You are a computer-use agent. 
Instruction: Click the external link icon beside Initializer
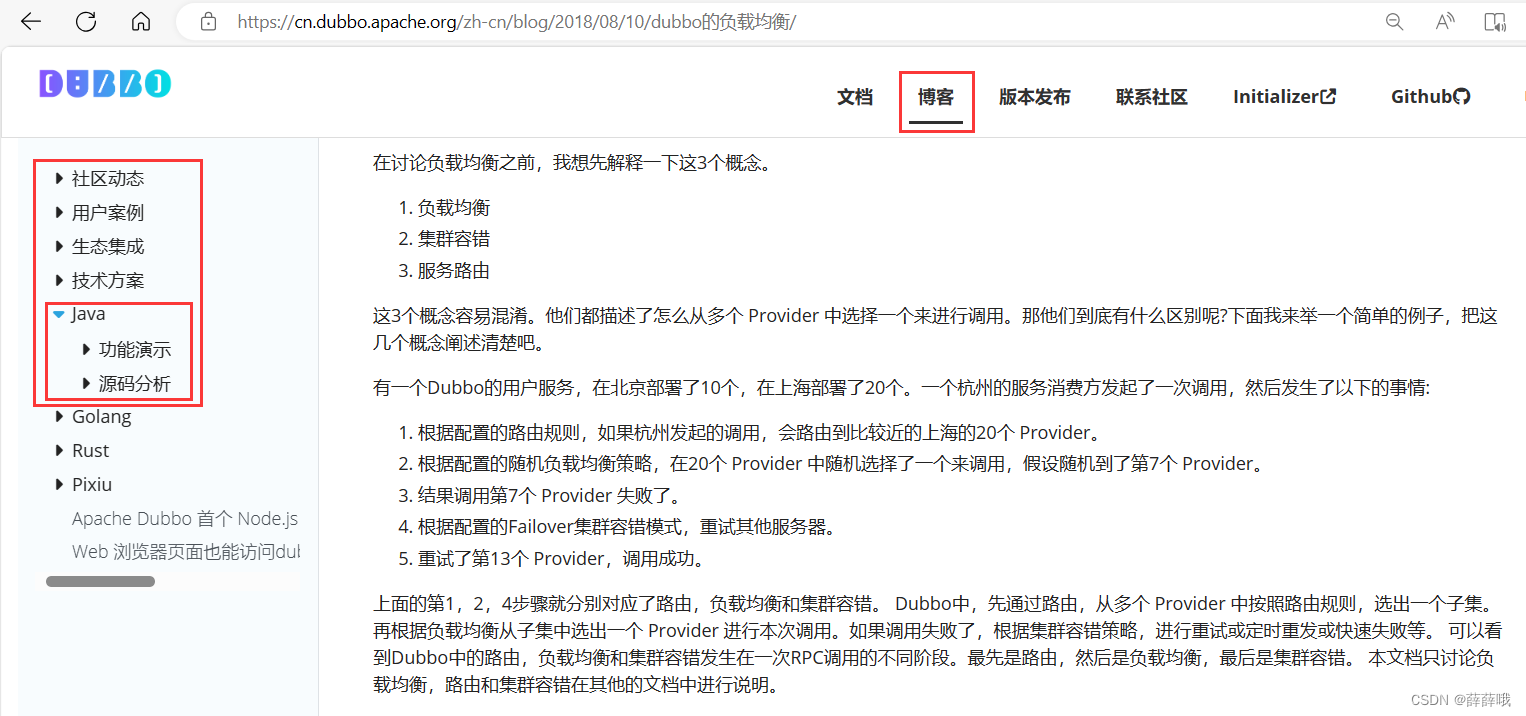[x=1328, y=95]
